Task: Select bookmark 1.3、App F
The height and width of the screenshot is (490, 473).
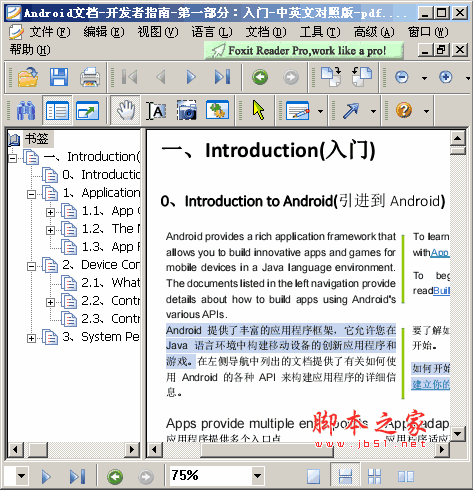Action: 111,246
